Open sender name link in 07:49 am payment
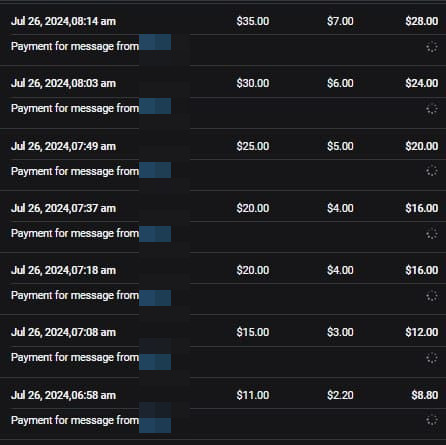Screen dimensions: 446x445 [x=155, y=170]
